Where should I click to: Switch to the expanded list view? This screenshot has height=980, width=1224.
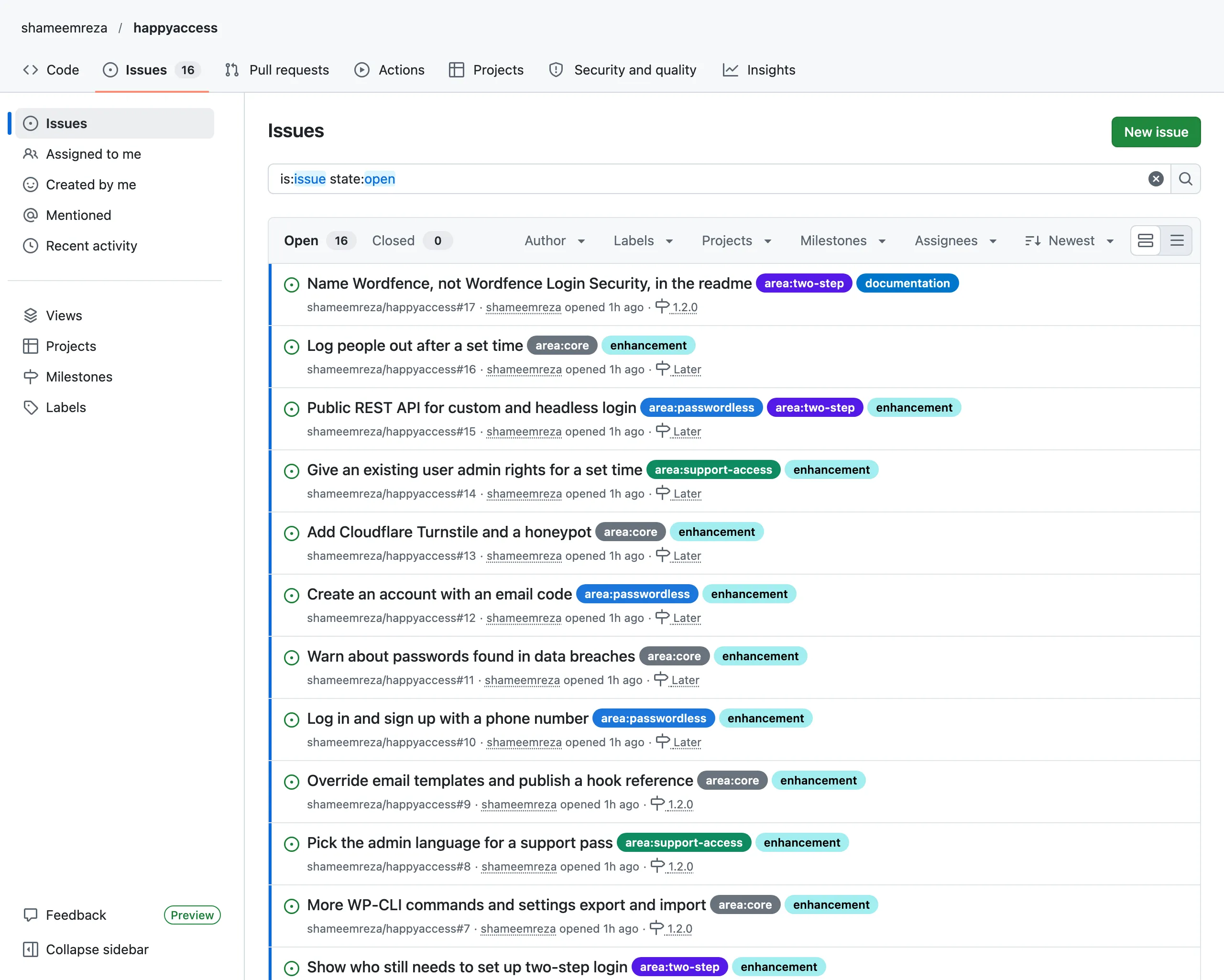(1146, 241)
